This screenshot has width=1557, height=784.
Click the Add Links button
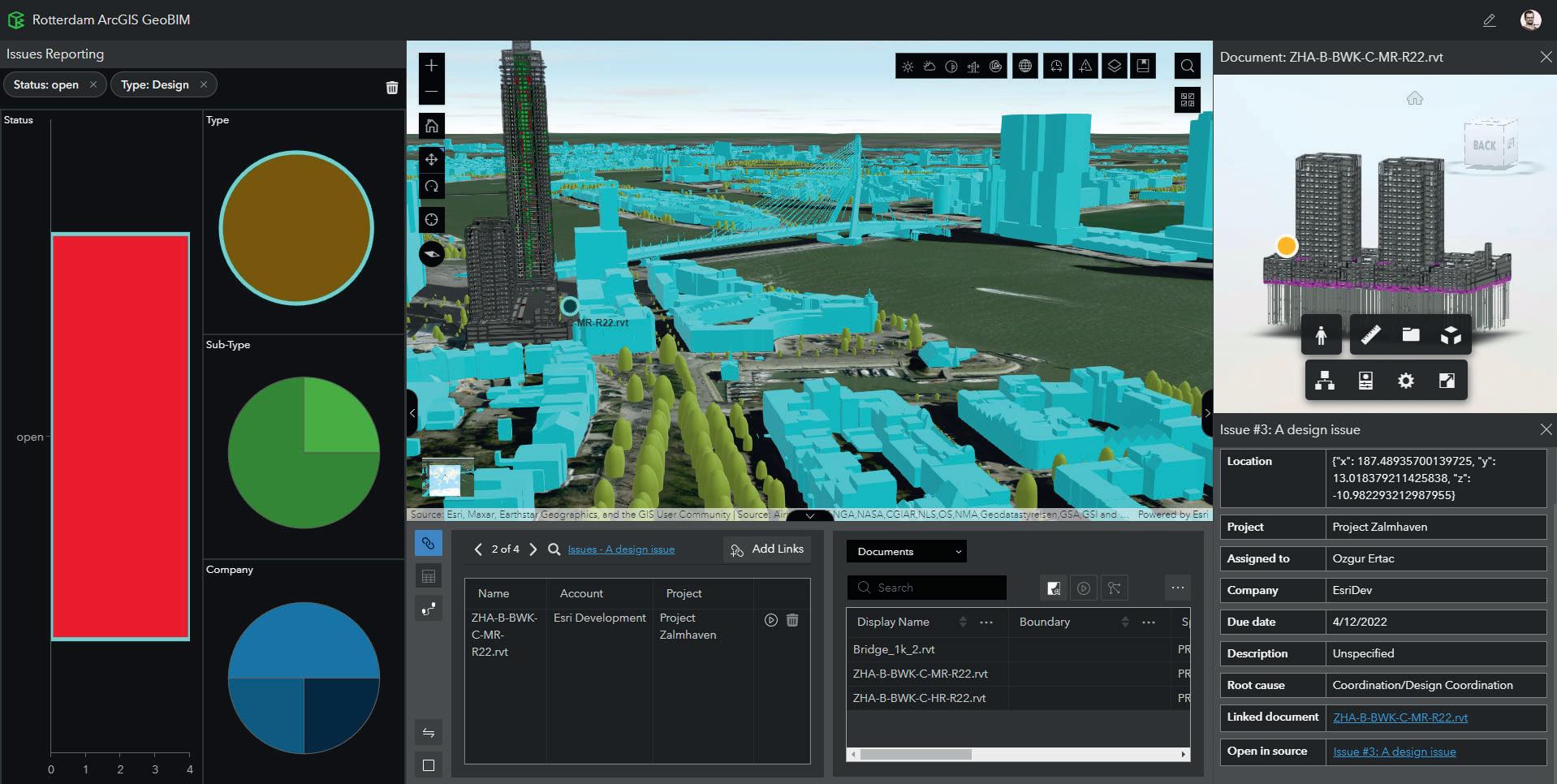tap(767, 549)
